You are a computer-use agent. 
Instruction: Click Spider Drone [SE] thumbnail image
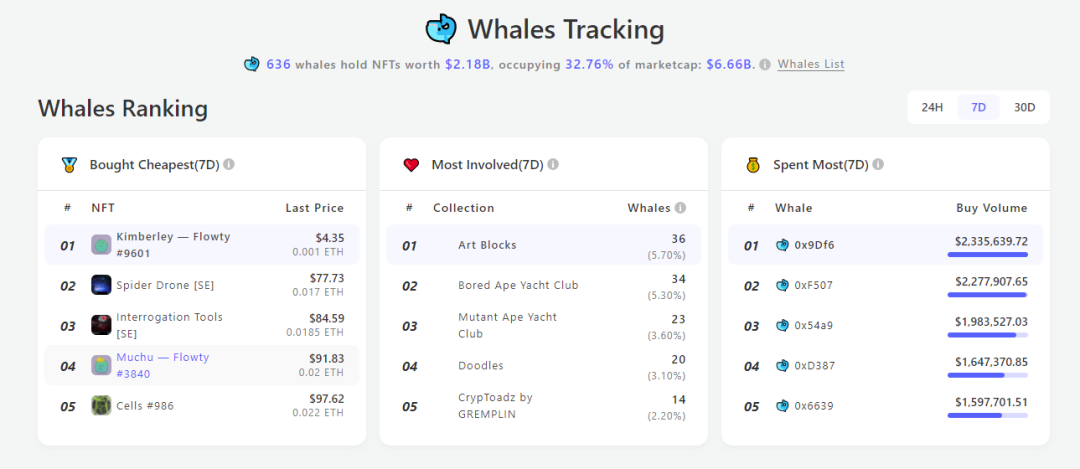coord(101,285)
